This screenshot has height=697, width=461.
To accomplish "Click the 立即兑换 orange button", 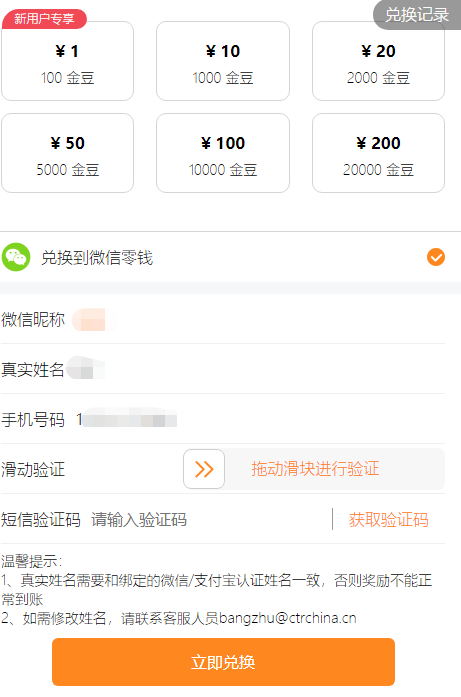I will click(223, 662).
